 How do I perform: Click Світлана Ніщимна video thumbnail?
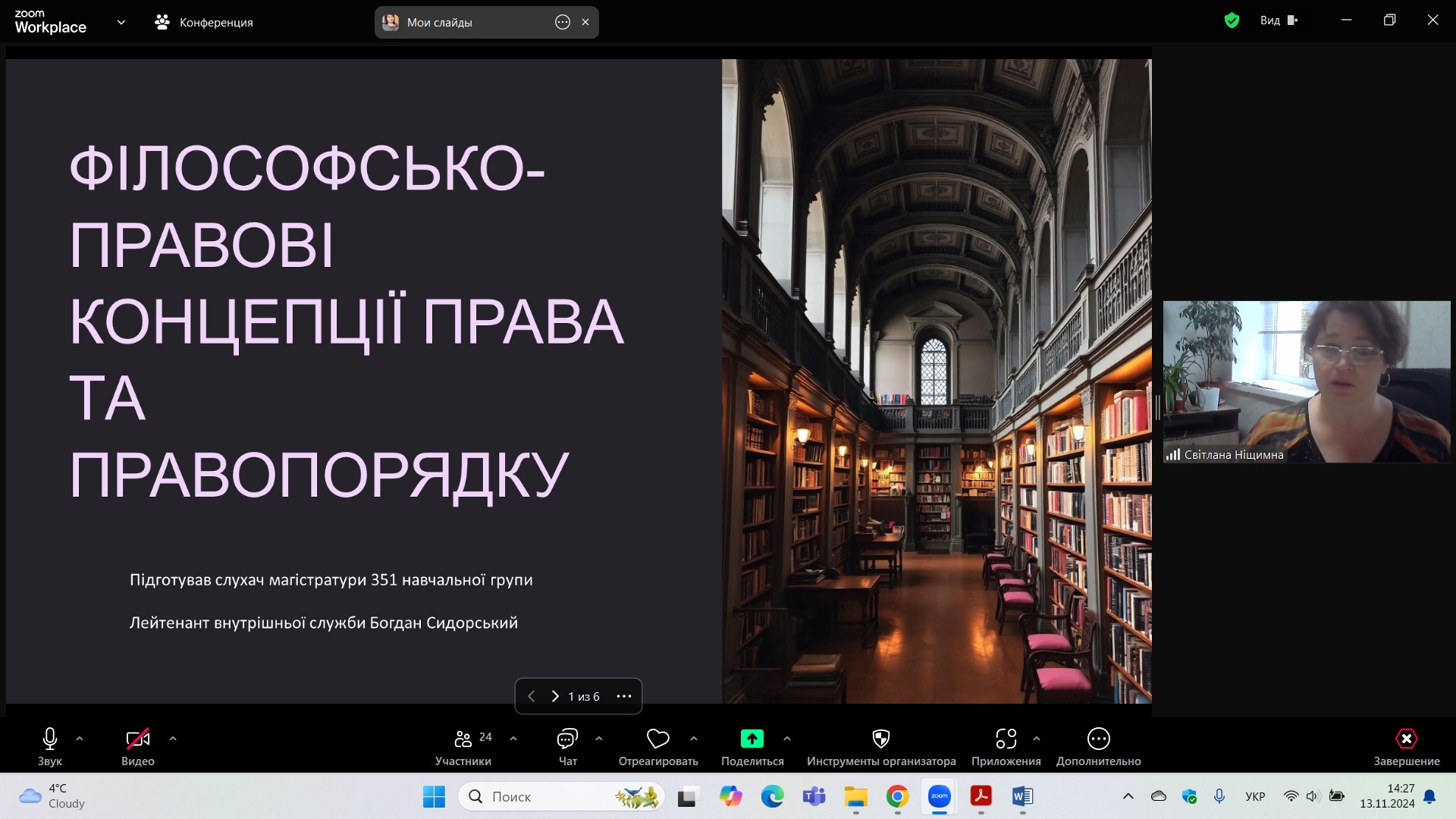click(1306, 381)
